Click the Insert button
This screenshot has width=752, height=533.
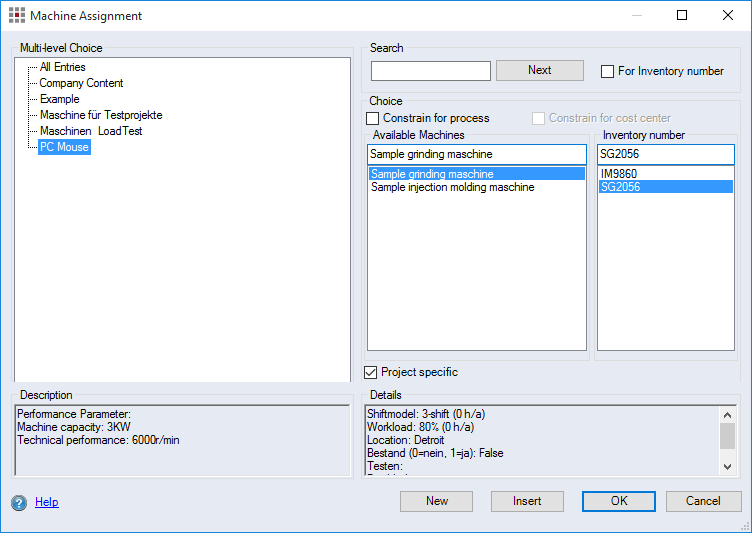click(x=527, y=501)
